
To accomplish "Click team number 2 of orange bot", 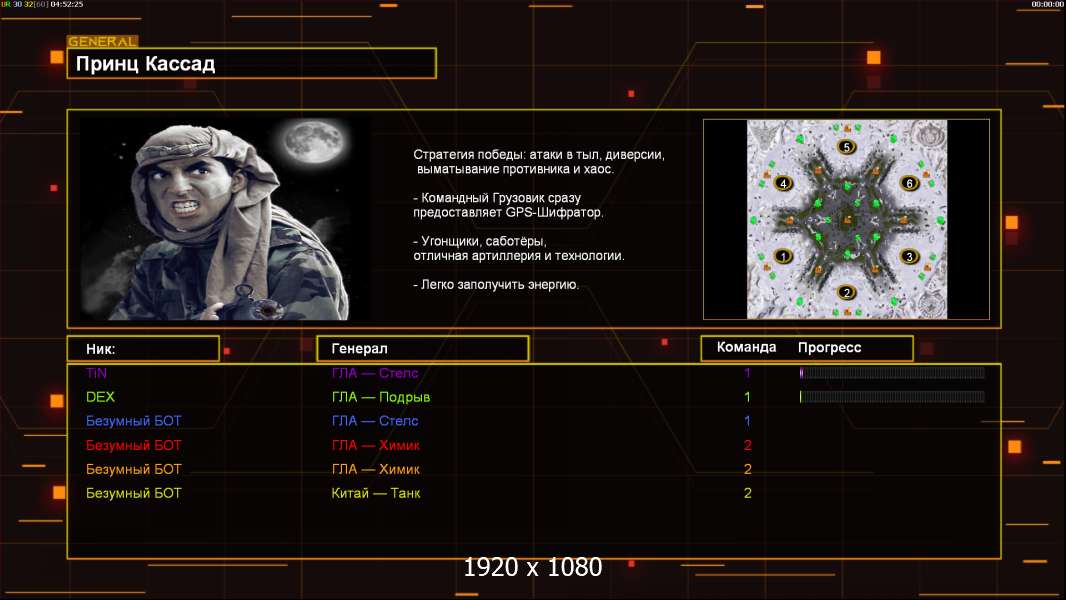I will pos(747,469).
